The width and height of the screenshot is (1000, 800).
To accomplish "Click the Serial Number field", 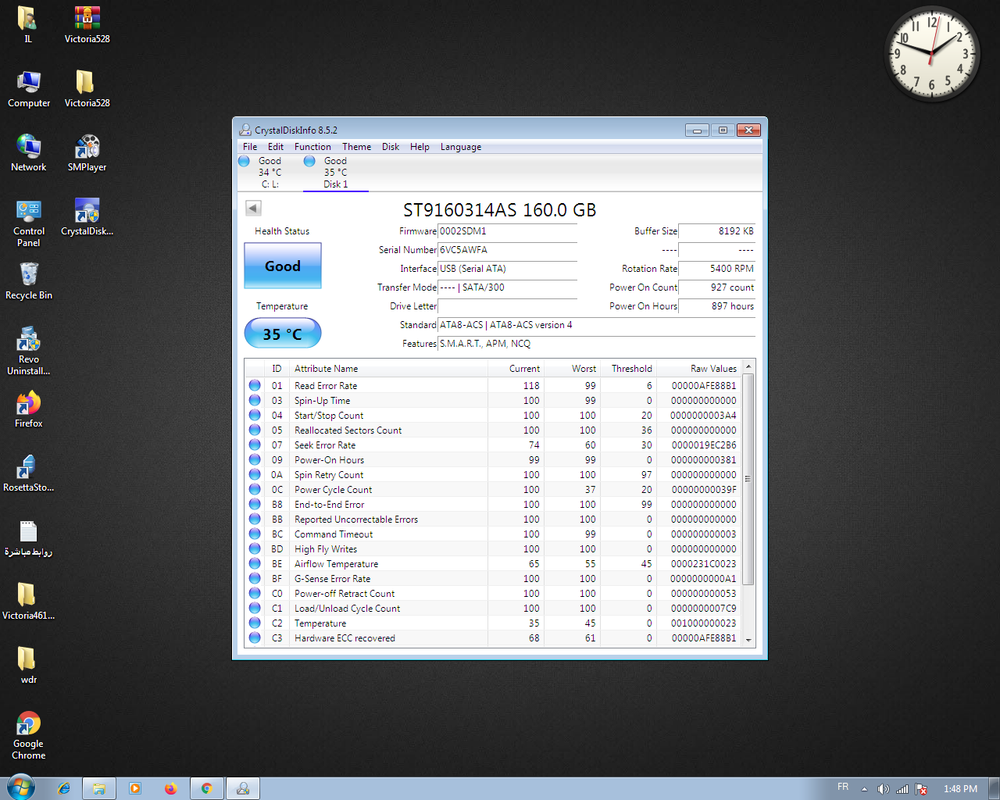I will pyautogui.click(x=507, y=249).
